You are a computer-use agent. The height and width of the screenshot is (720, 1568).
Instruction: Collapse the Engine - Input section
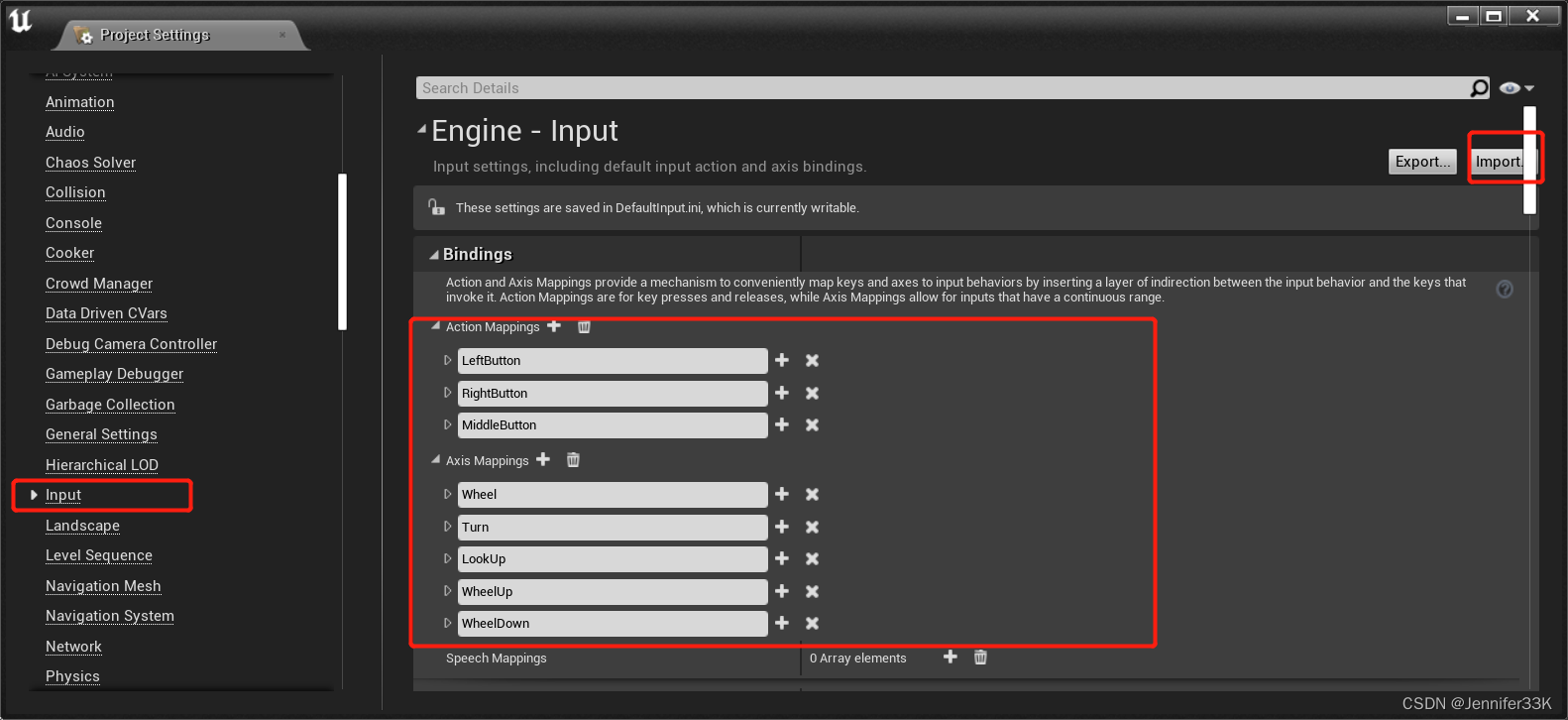(x=421, y=129)
